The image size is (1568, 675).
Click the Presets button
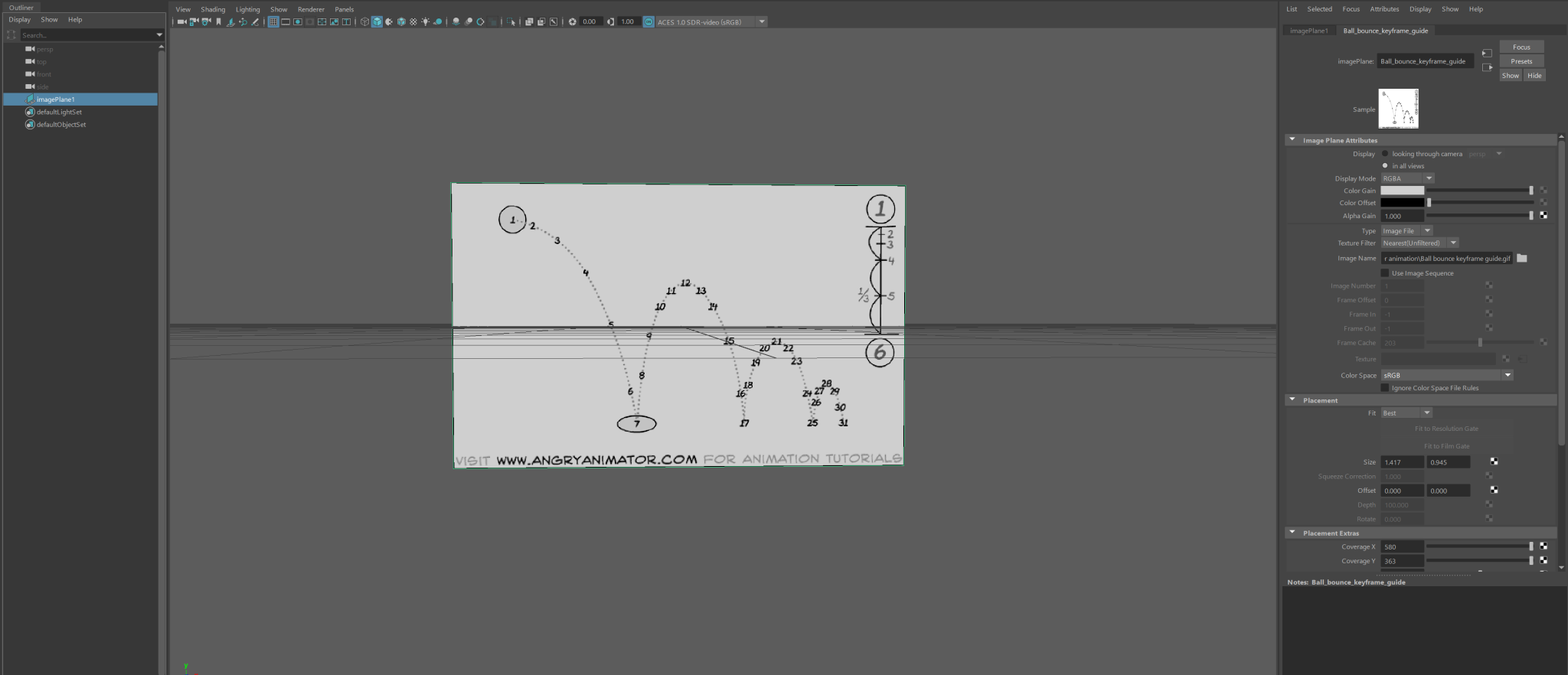[x=1521, y=61]
